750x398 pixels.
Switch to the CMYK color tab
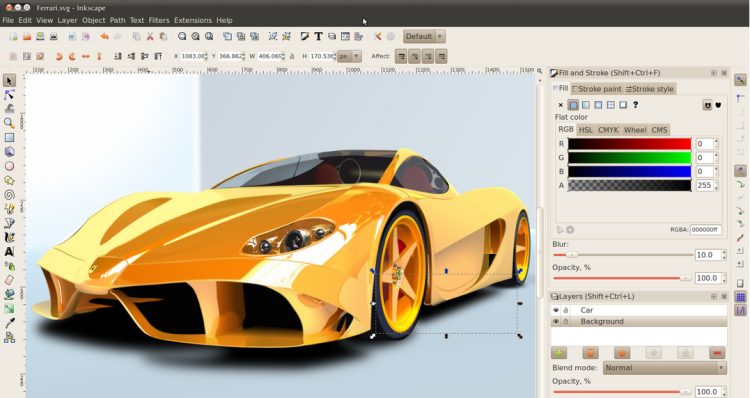608,130
